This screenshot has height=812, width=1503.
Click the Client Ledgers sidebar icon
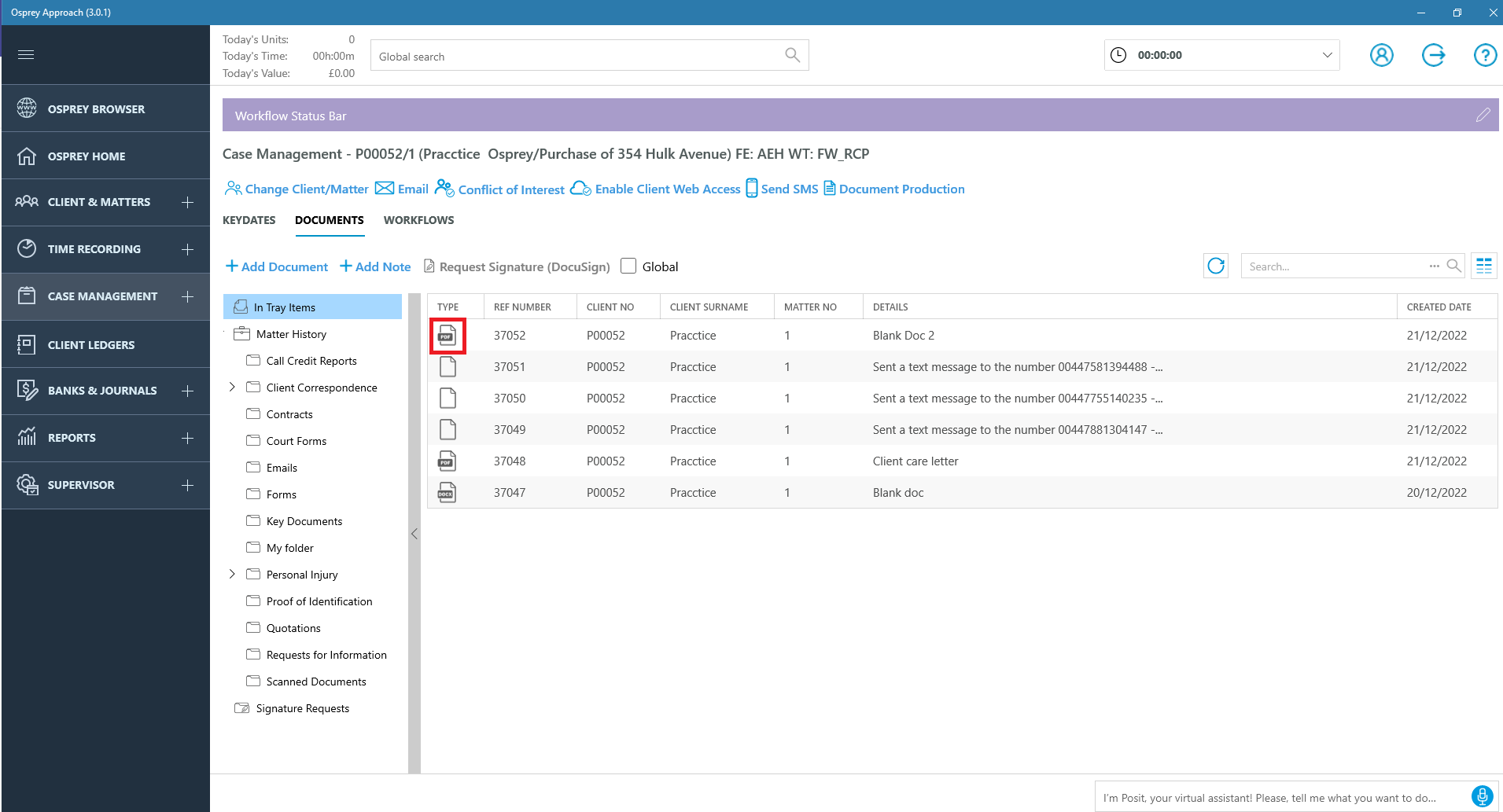click(28, 344)
